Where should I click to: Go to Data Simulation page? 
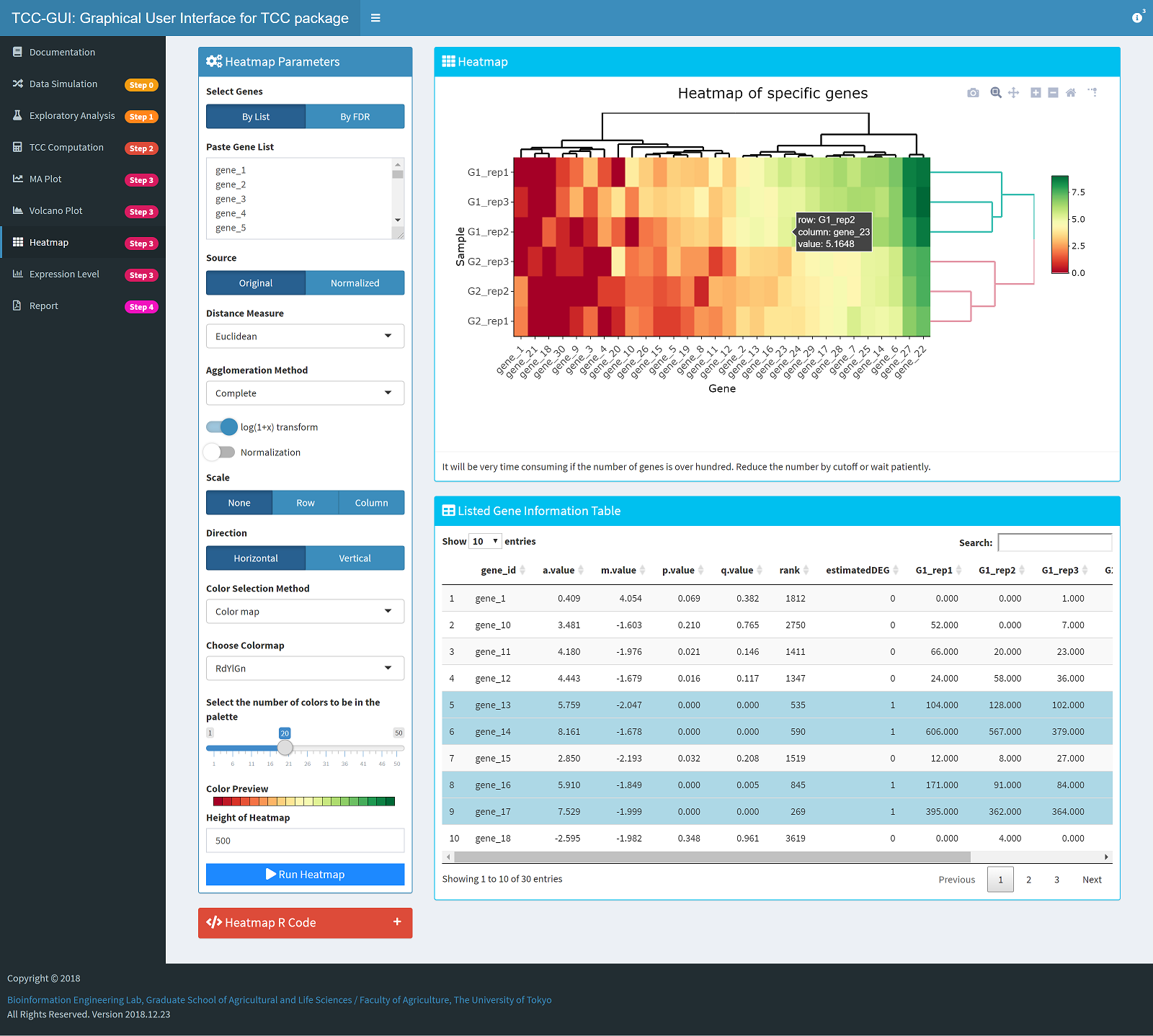point(83,84)
